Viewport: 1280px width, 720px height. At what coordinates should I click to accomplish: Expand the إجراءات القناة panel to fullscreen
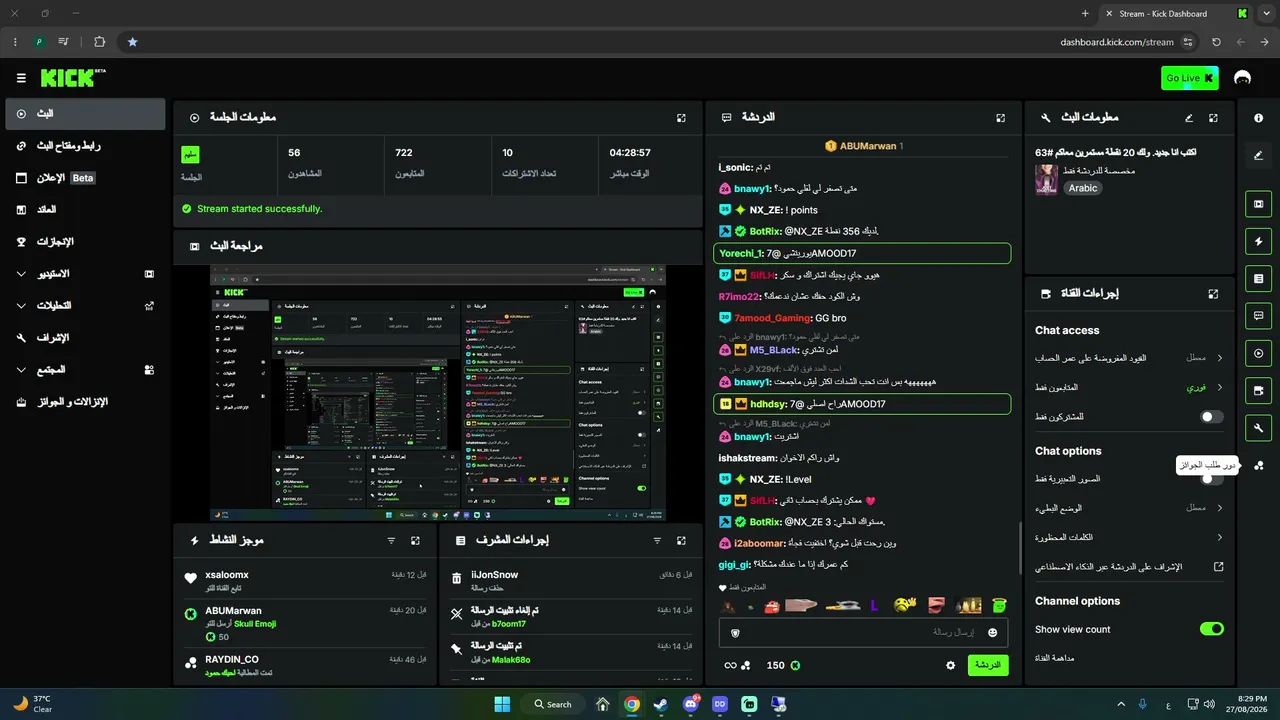pyautogui.click(x=1213, y=294)
